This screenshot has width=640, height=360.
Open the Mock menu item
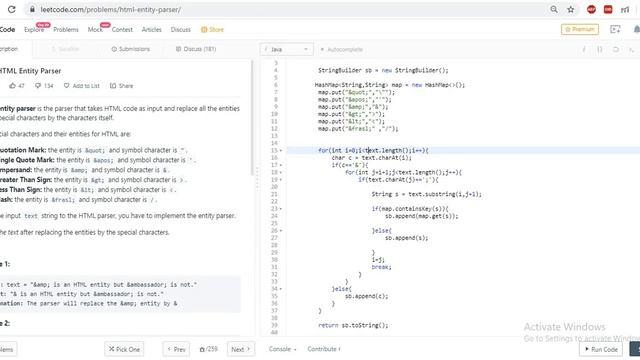pyautogui.click(x=95, y=29)
